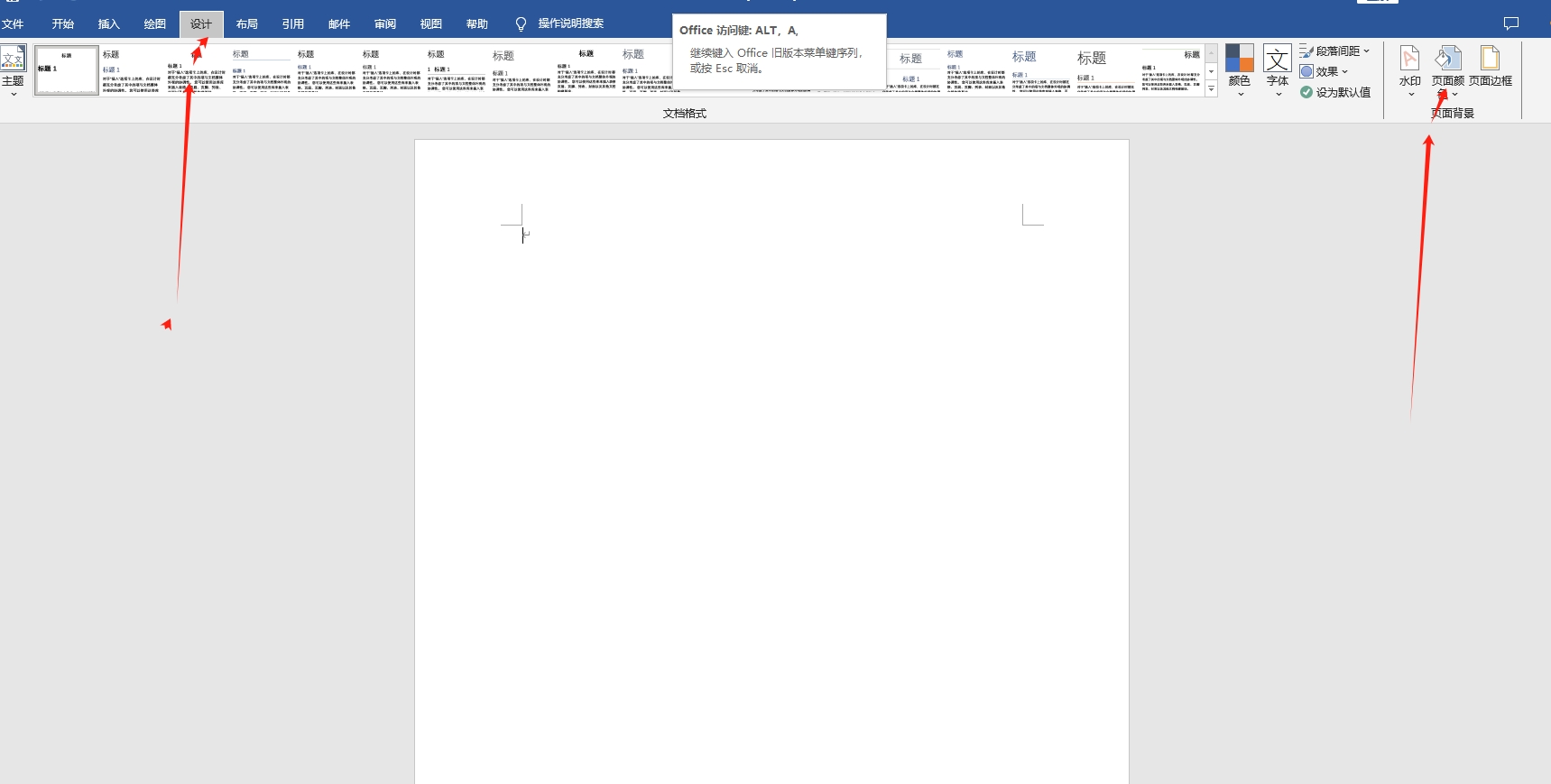Click the 设计 Design tab
The width and height of the screenshot is (1551, 784).
pyautogui.click(x=201, y=24)
